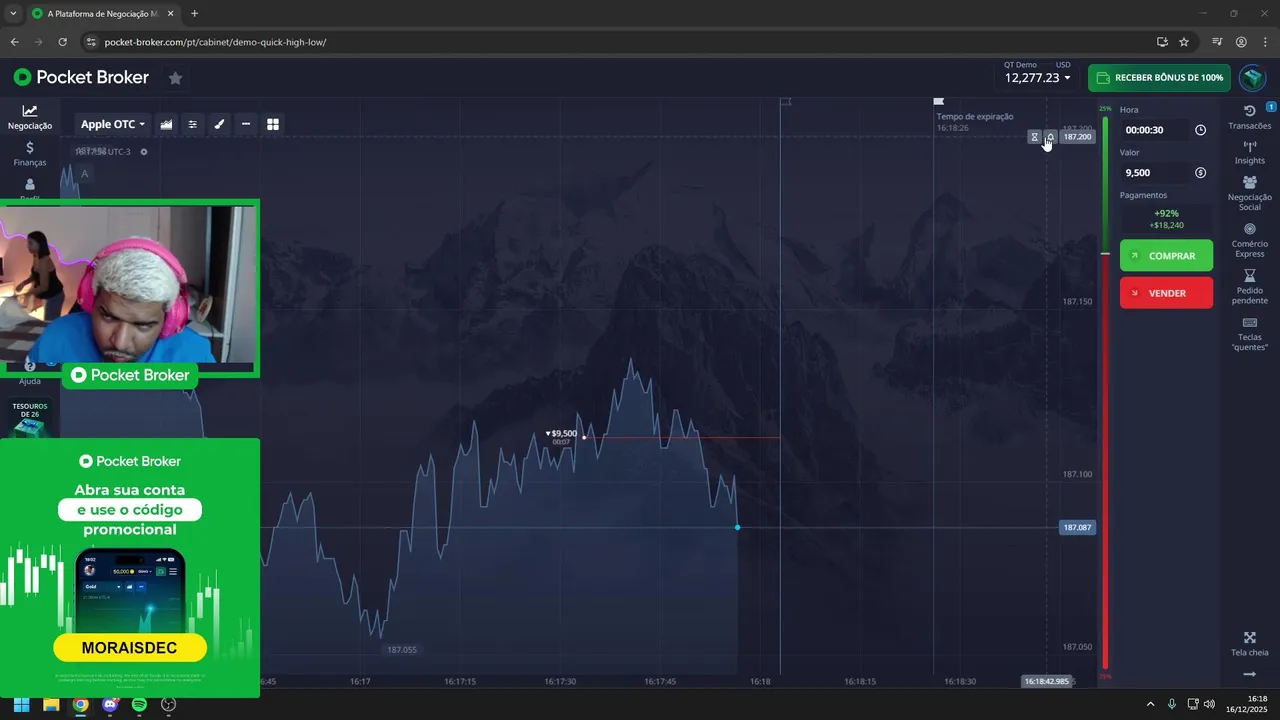Open the Finanças sidebar section
Screen dimensions: 1280x720
30,153
